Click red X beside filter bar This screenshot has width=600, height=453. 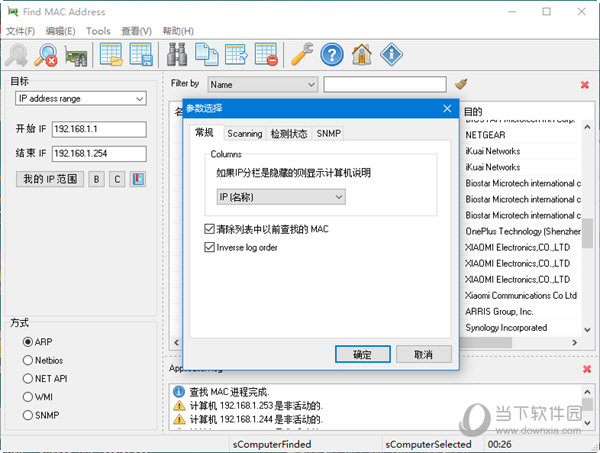(x=585, y=85)
